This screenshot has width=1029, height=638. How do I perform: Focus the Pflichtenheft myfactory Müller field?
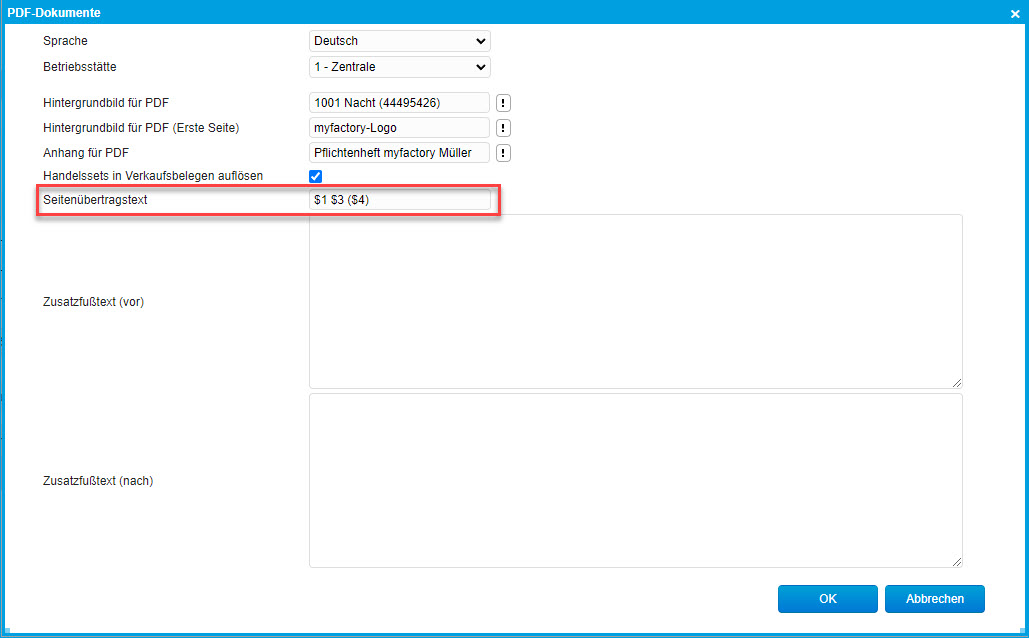(x=400, y=153)
